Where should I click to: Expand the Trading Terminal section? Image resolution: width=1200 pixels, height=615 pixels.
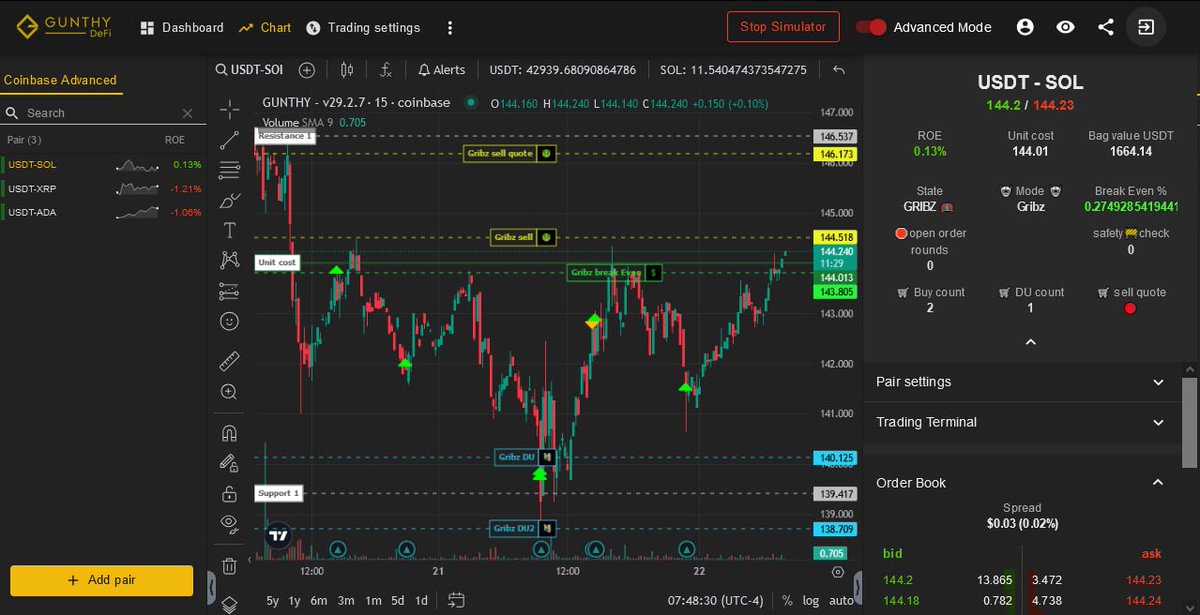pos(1020,422)
